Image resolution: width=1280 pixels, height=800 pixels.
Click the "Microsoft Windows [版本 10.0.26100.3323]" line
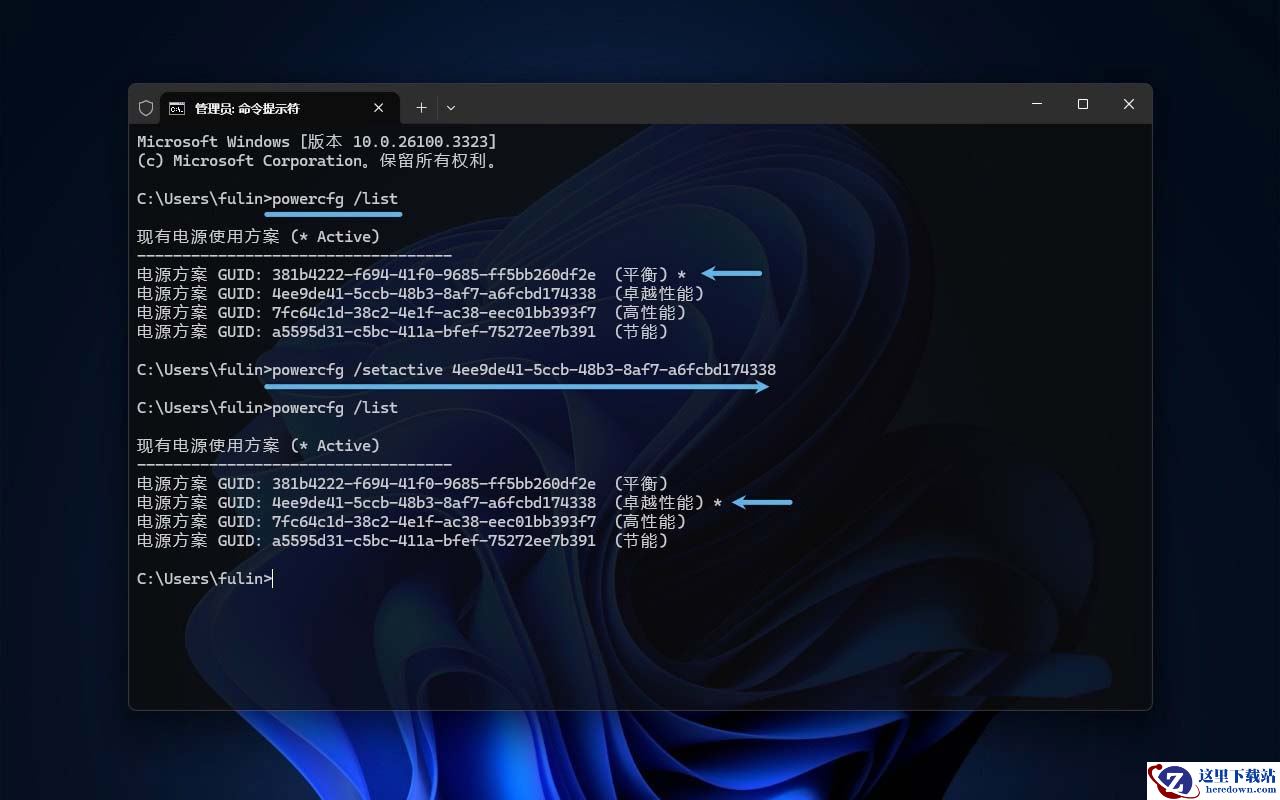[317, 142]
